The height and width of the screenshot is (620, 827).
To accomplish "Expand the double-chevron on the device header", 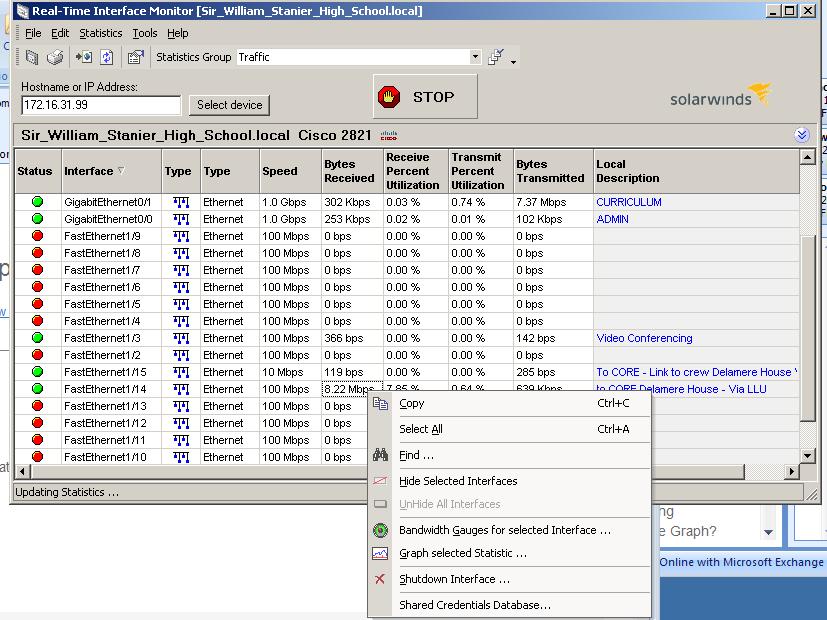I will coord(801,135).
